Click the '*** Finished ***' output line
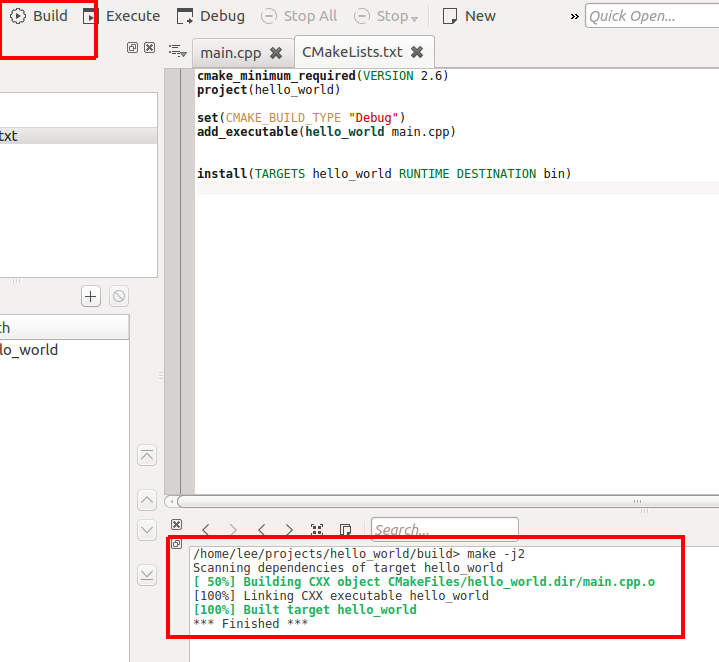This screenshot has height=662, width=719. (251, 624)
